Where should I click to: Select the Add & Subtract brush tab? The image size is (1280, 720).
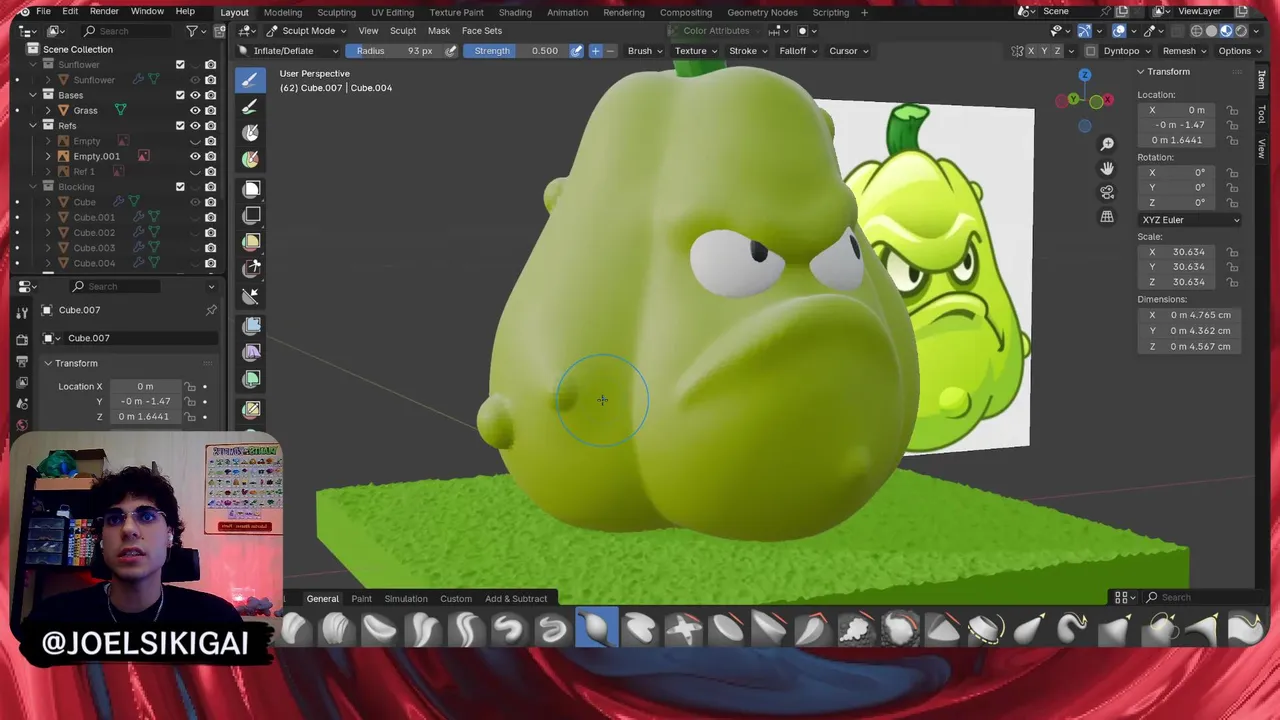click(516, 598)
